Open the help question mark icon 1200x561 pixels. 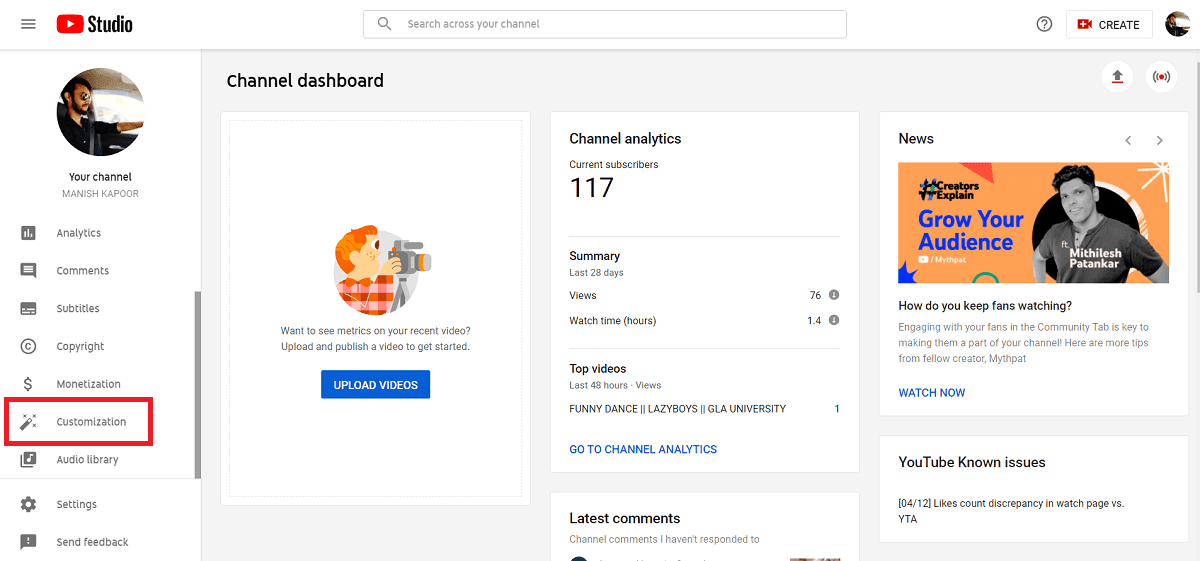pyautogui.click(x=1044, y=24)
